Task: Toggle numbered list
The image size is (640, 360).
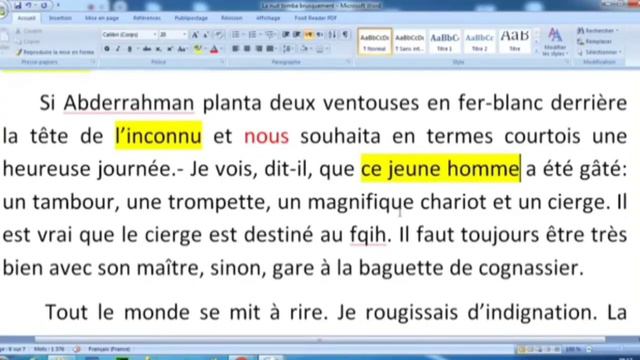Action: point(252,35)
